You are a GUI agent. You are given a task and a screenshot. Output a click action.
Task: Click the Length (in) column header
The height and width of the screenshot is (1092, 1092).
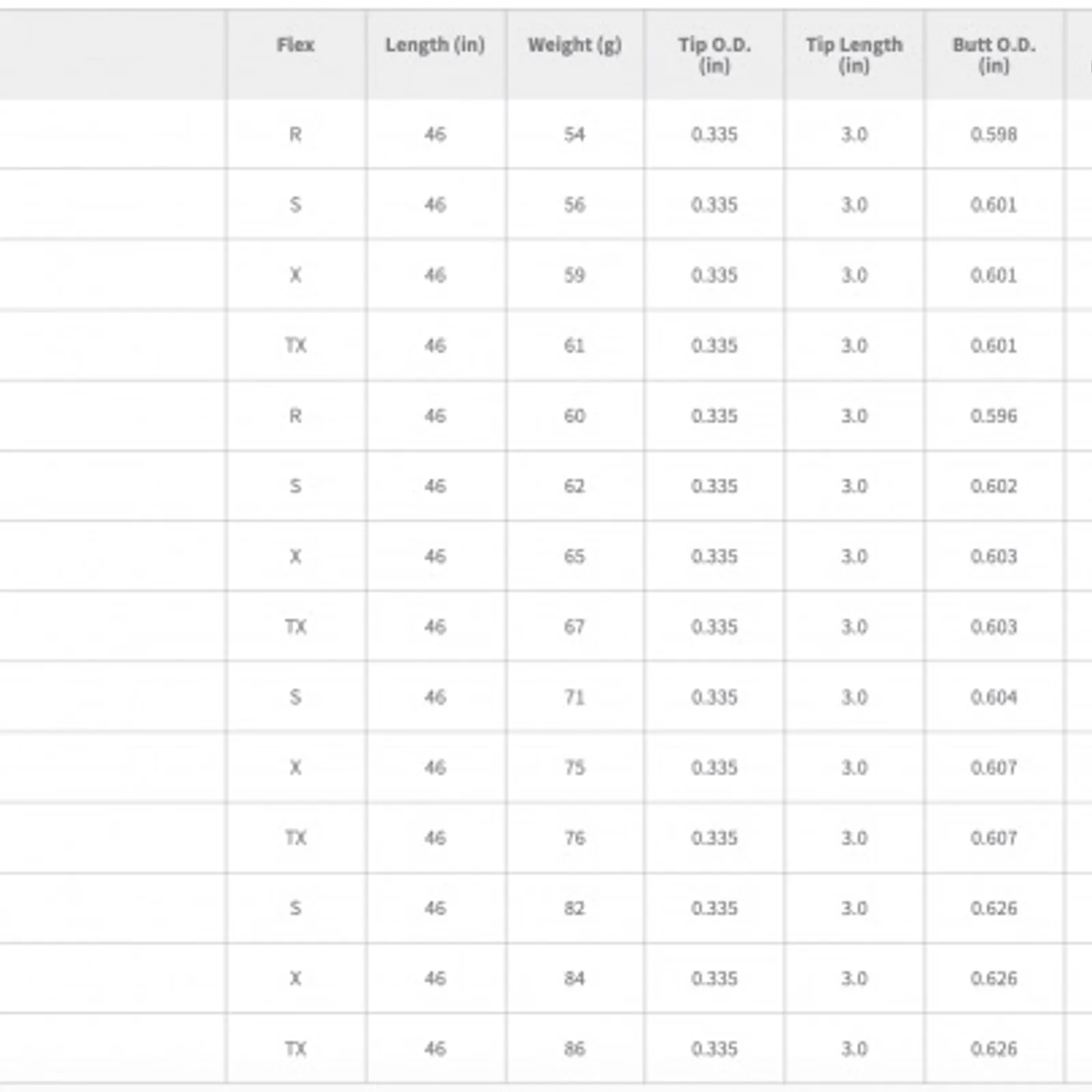click(x=435, y=45)
